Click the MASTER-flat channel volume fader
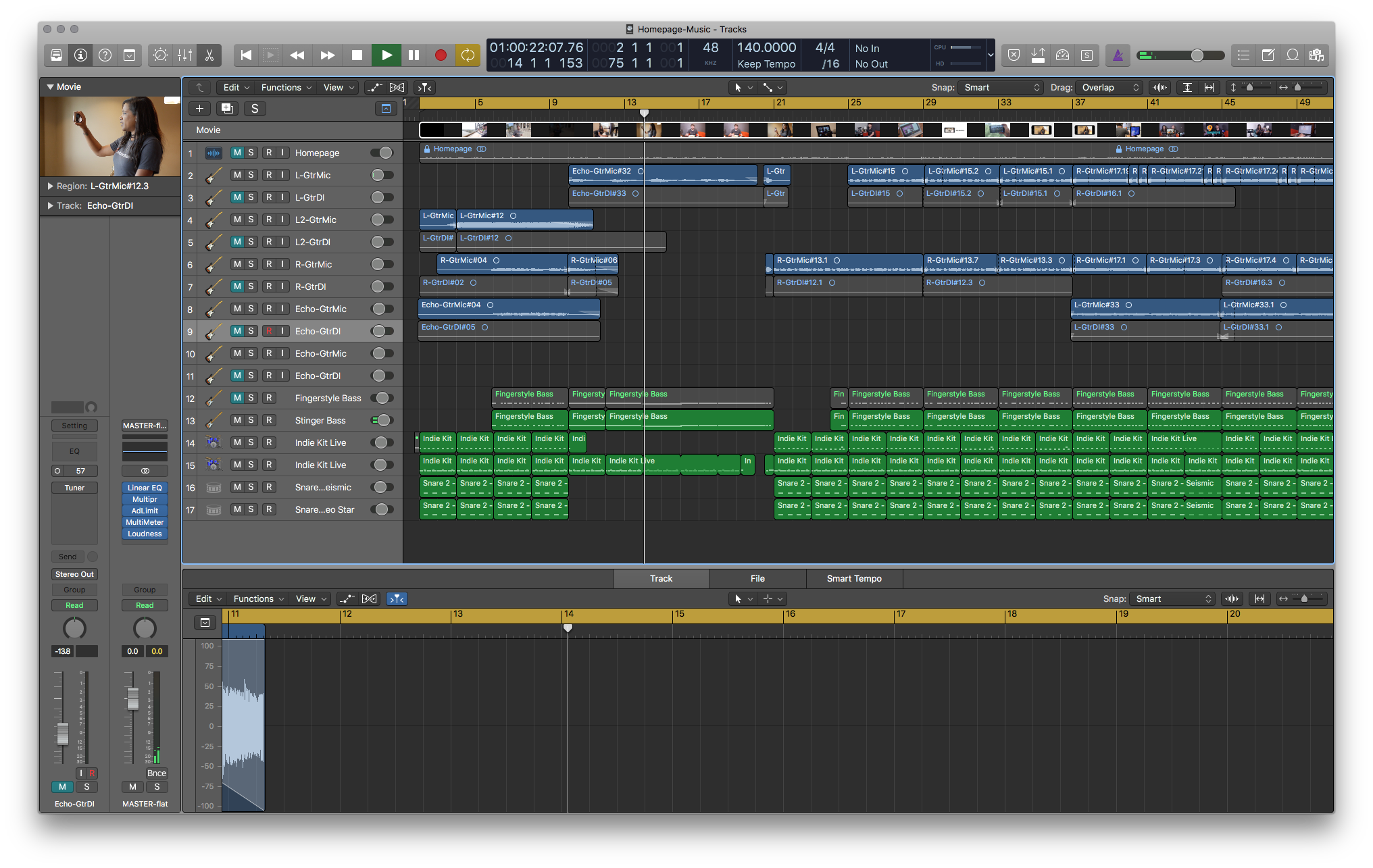The image size is (1373, 868). (x=133, y=699)
